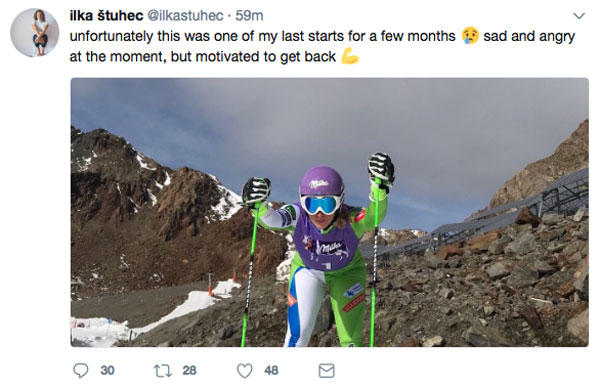Click the flexed bicep emoji in tweet
Viewport: 600px width, 388px height.
[350, 56]
